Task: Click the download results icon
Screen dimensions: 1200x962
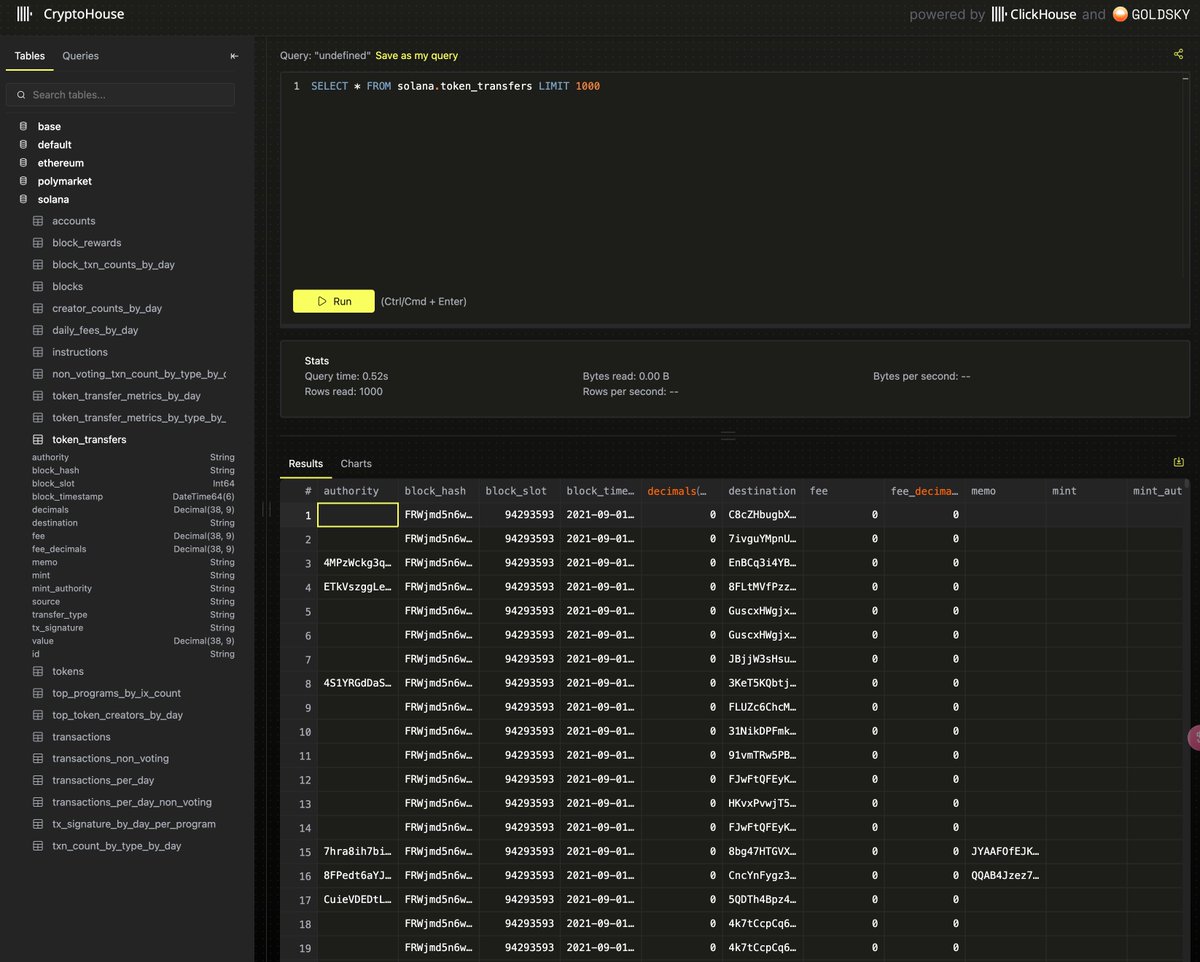Action: [x=1179, y=462]
